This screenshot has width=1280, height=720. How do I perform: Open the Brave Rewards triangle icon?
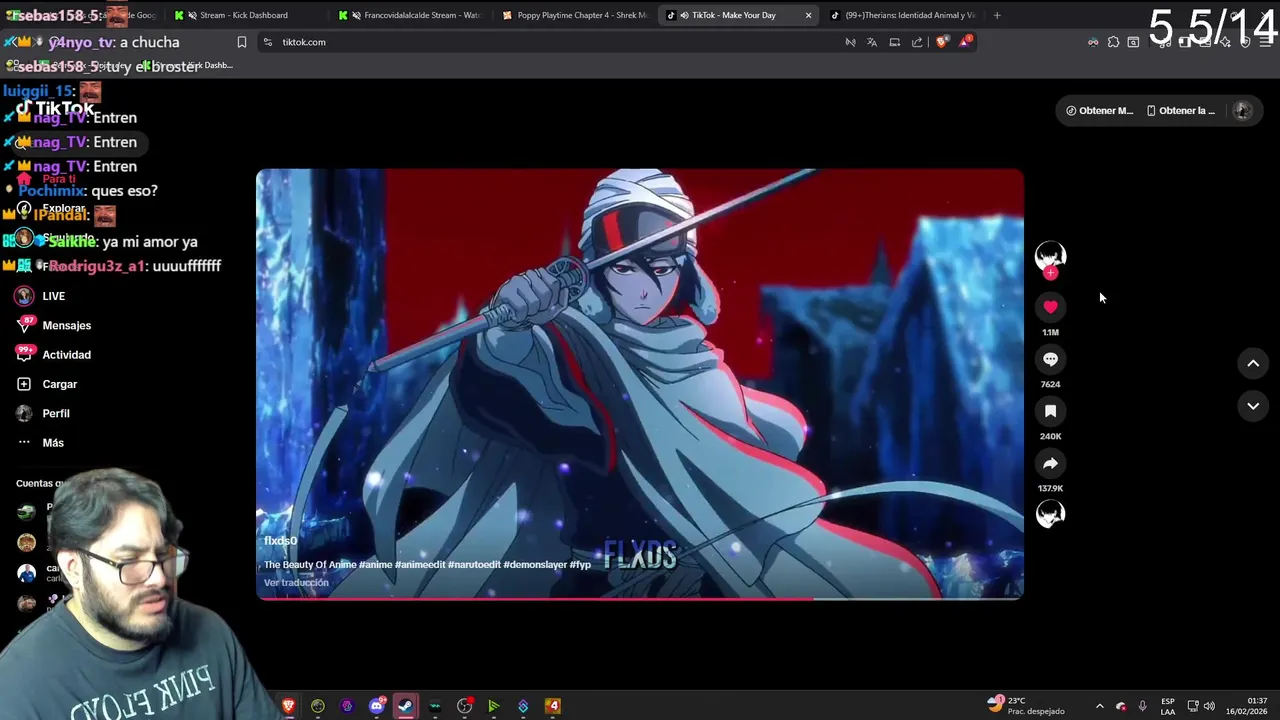point(965,42)
